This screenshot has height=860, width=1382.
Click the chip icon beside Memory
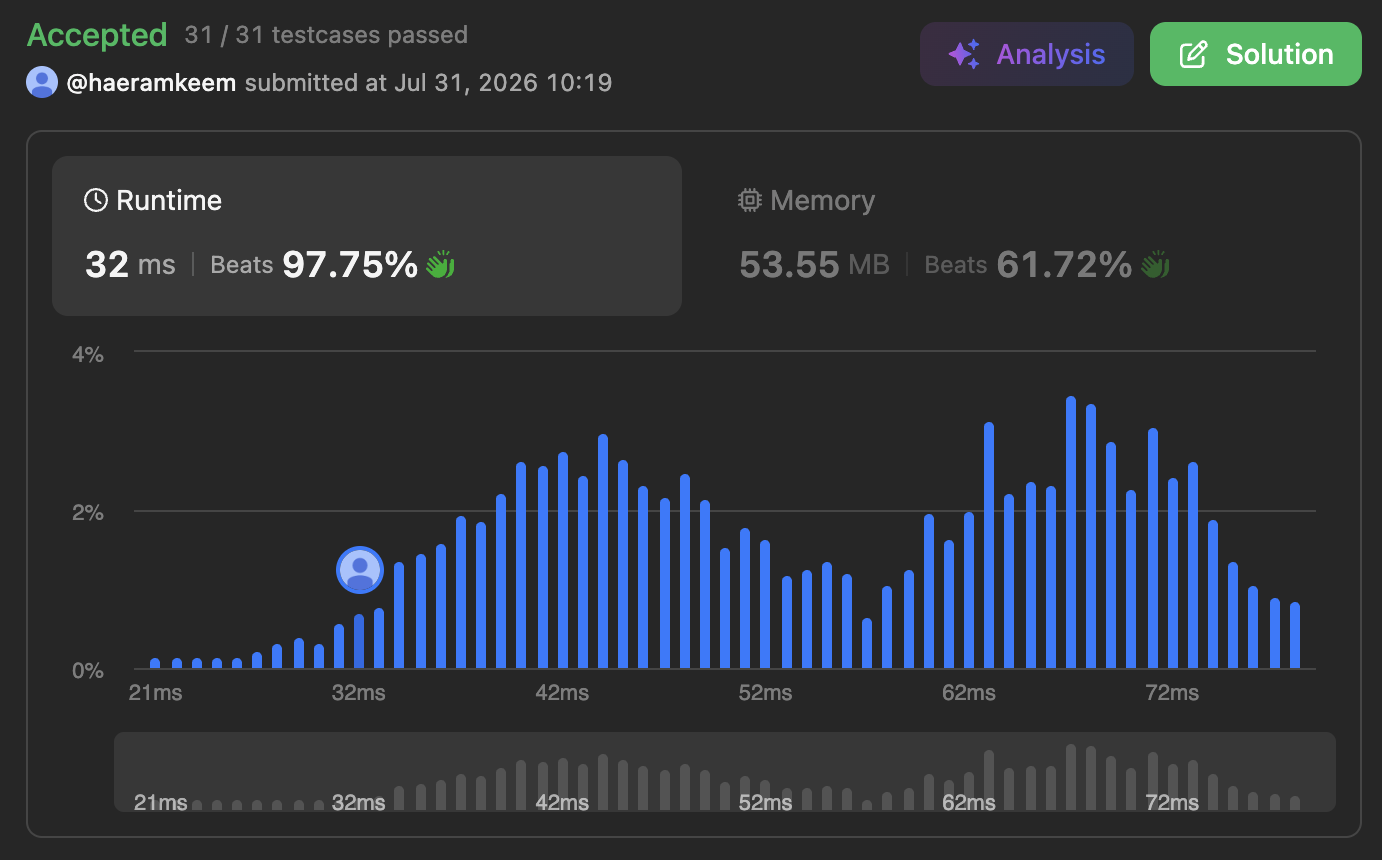[x=749, y=200]
